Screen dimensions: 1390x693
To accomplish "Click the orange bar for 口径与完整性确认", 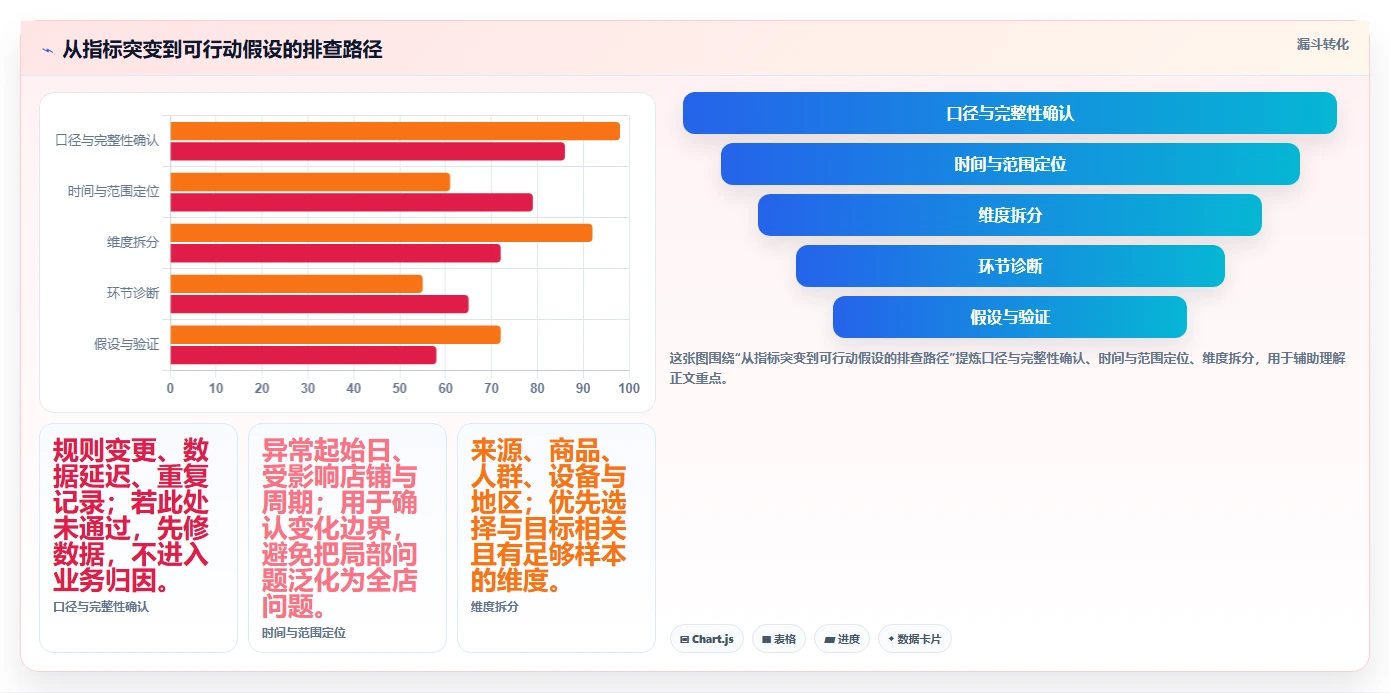I will click(x=395, y=131).
